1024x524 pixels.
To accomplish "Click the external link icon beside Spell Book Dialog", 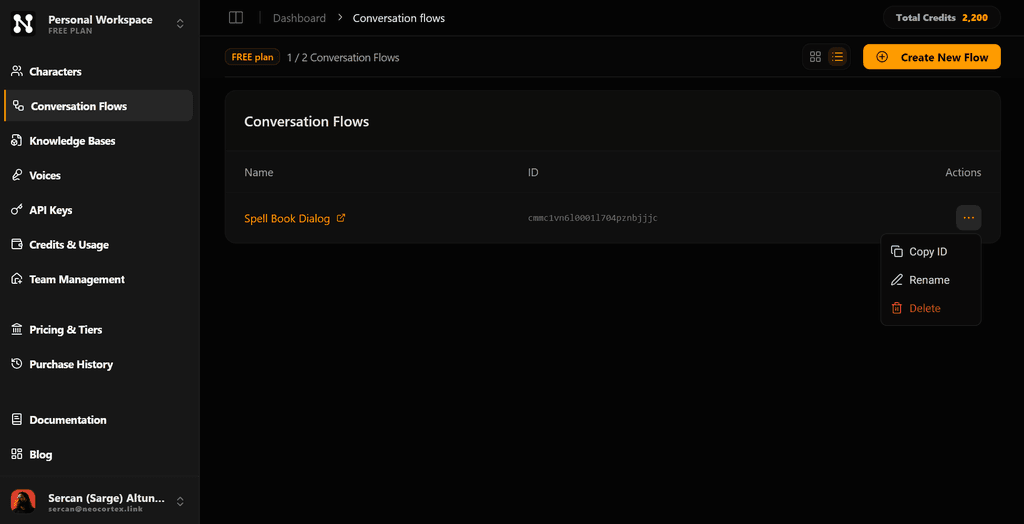I will [341, 218].
